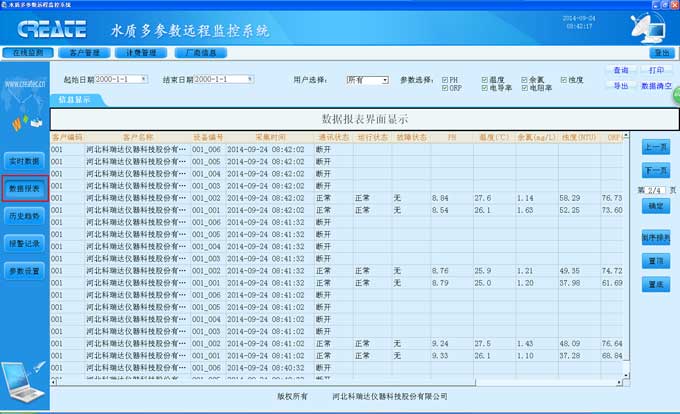Go to next page with 下一页 button

coord(655,172)
